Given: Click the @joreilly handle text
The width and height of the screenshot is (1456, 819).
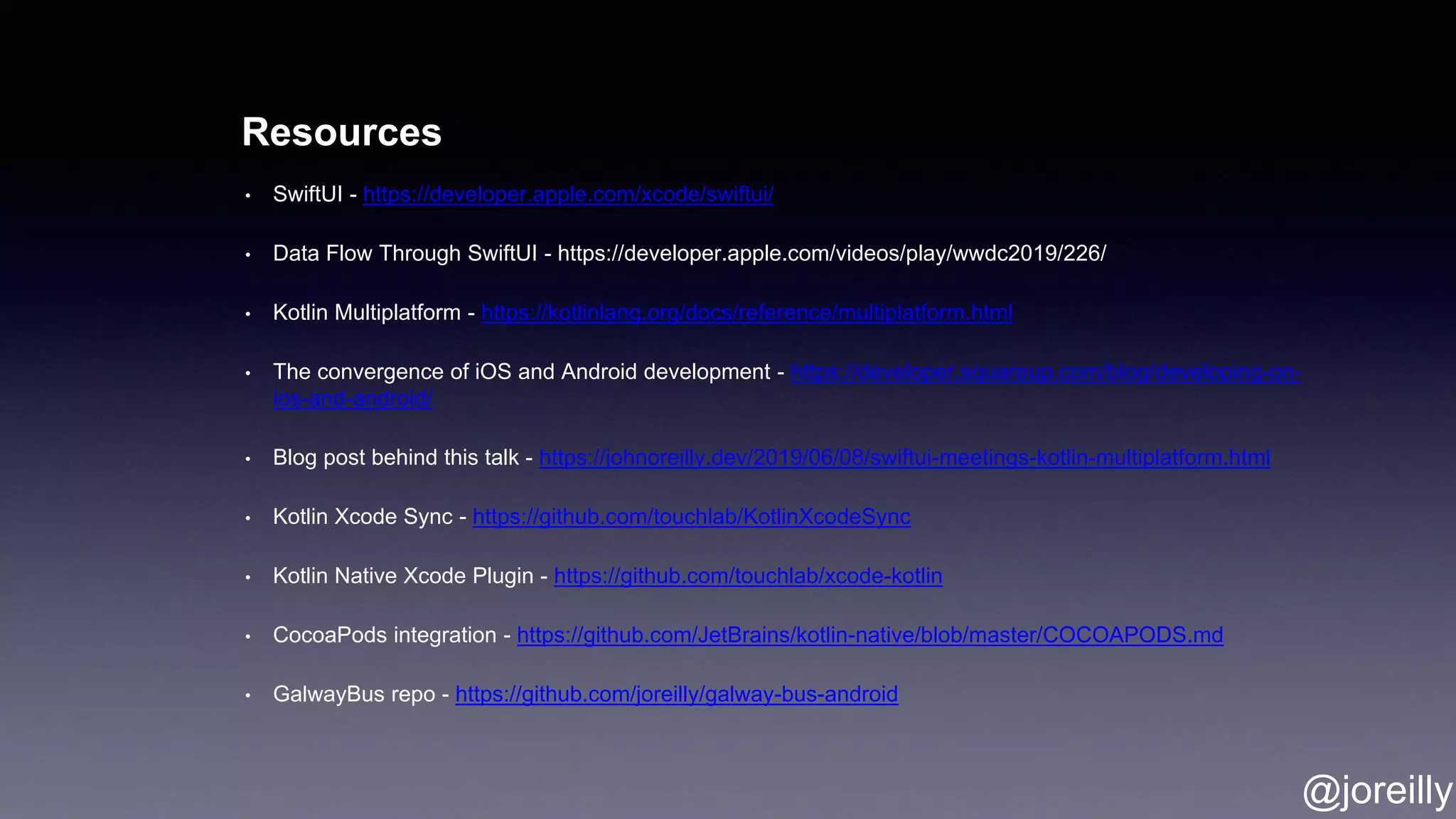Looking at the screenshot, I should pyautogui.click(x=1377, y=791).
